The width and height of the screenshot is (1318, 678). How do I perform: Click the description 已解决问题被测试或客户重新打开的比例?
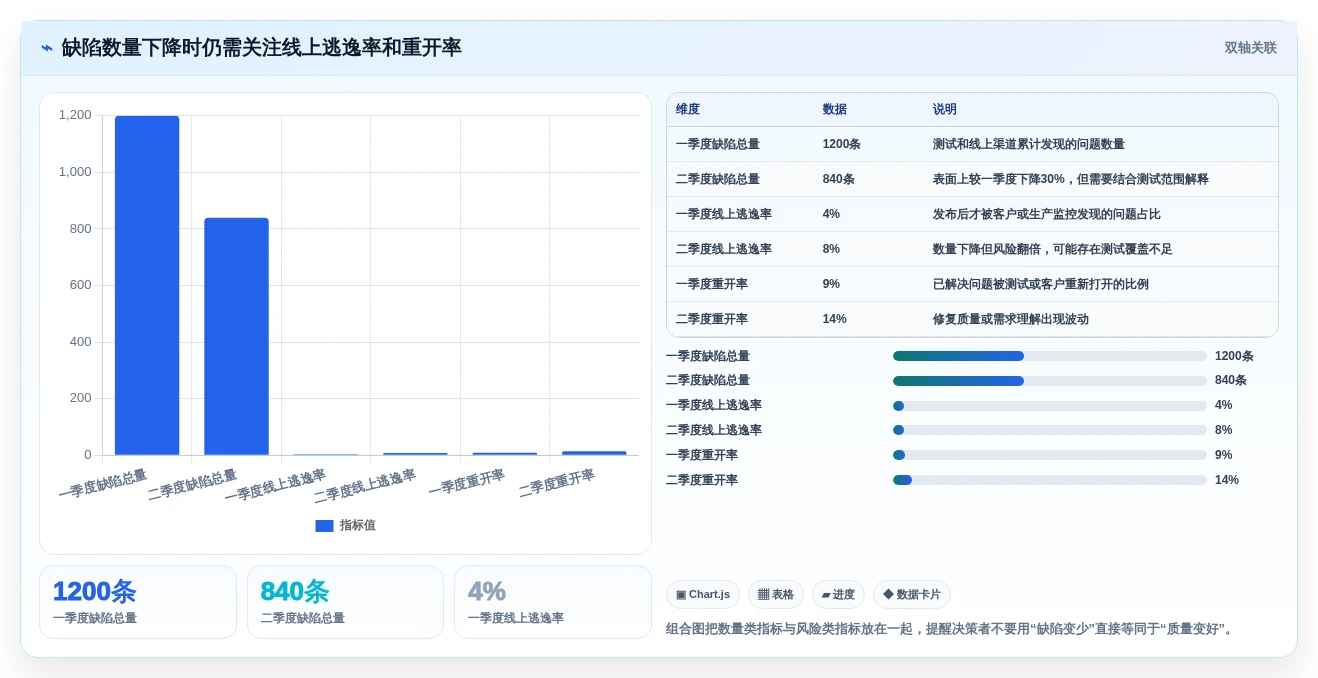(1041, 285)
